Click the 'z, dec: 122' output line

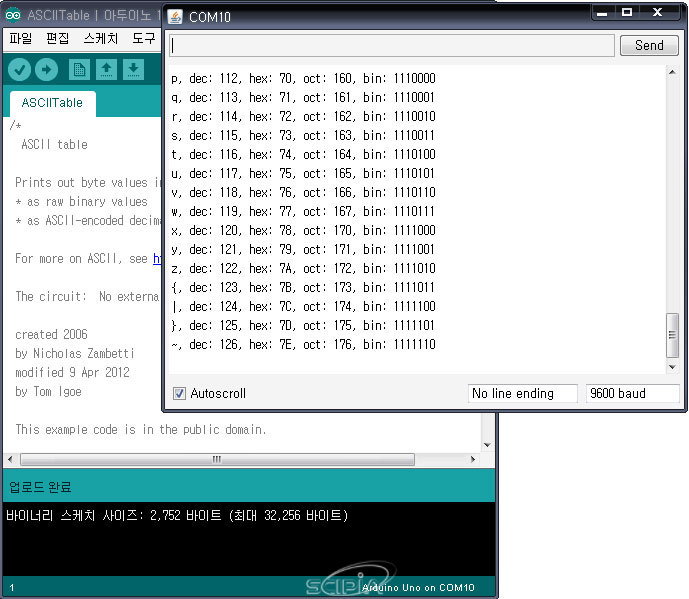pos(303,269)
